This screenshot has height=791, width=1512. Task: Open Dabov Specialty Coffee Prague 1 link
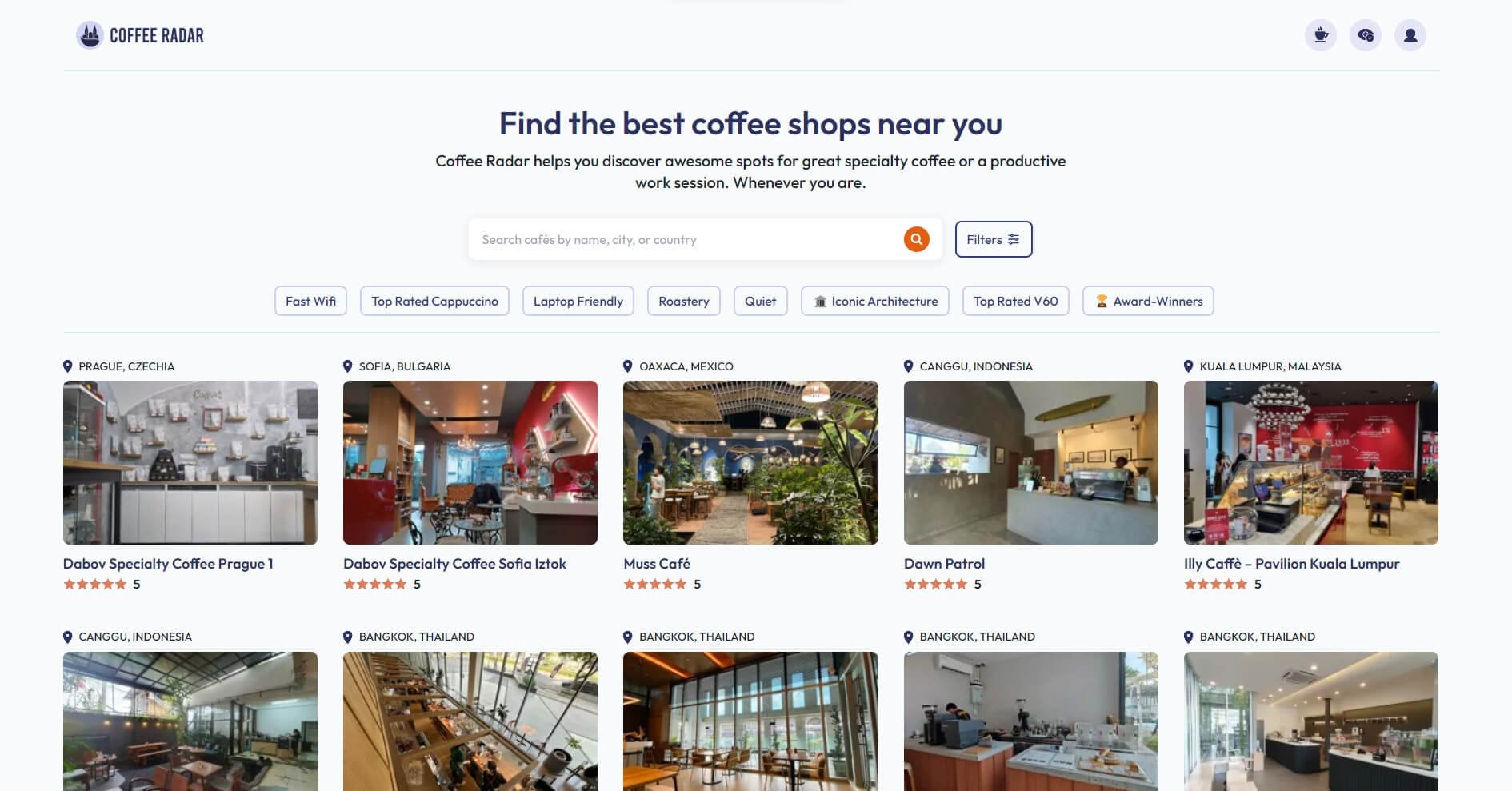[x=168, y=564]
